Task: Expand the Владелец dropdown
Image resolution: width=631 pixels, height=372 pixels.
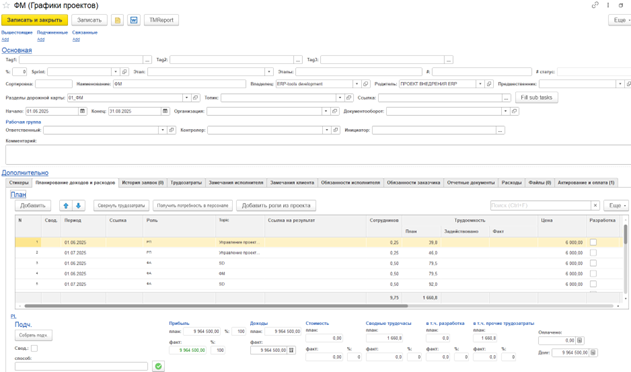Action: (357, 84)
